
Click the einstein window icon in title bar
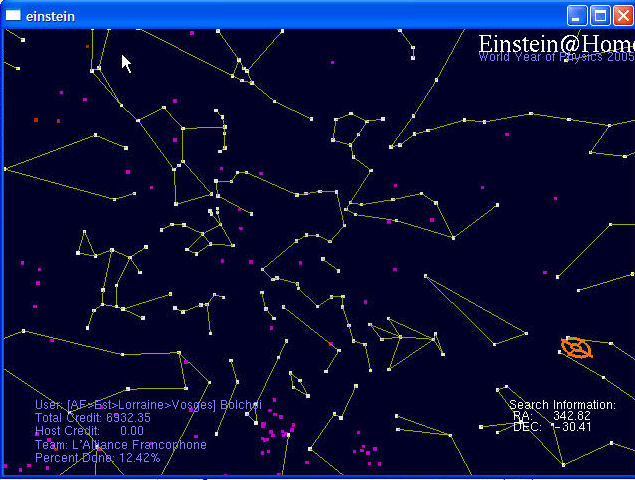click(x=14, y=15)
